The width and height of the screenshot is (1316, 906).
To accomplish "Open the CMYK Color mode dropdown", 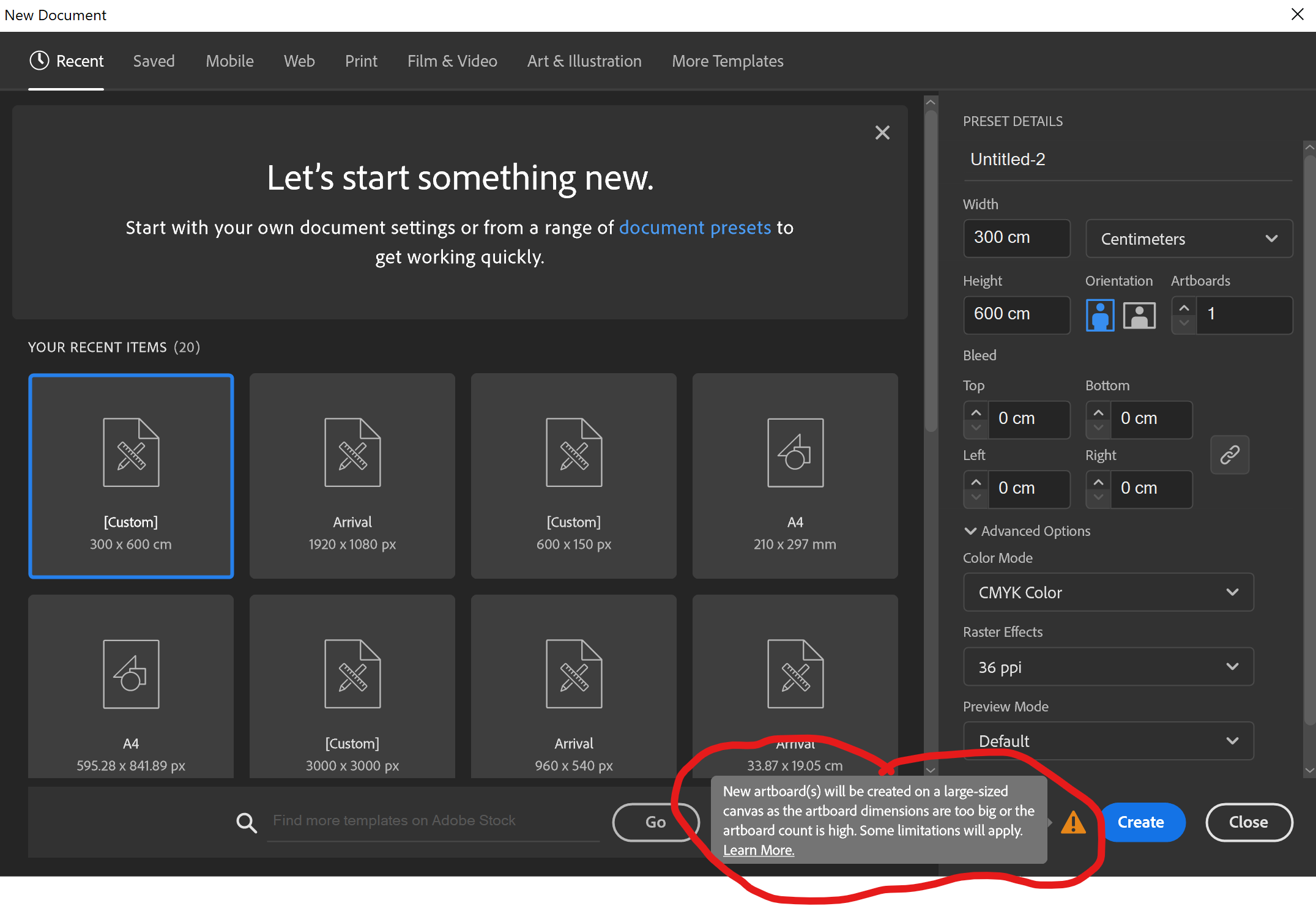I will click(x=1107, y=592).
